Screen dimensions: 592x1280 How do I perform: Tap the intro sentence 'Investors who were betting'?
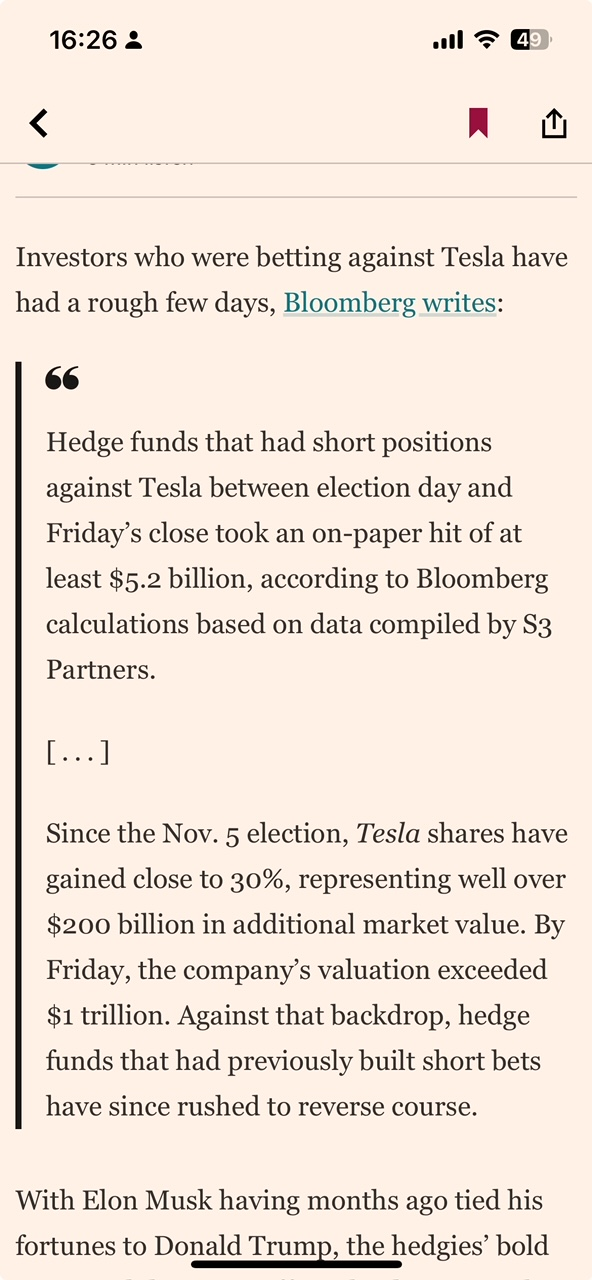292,280
